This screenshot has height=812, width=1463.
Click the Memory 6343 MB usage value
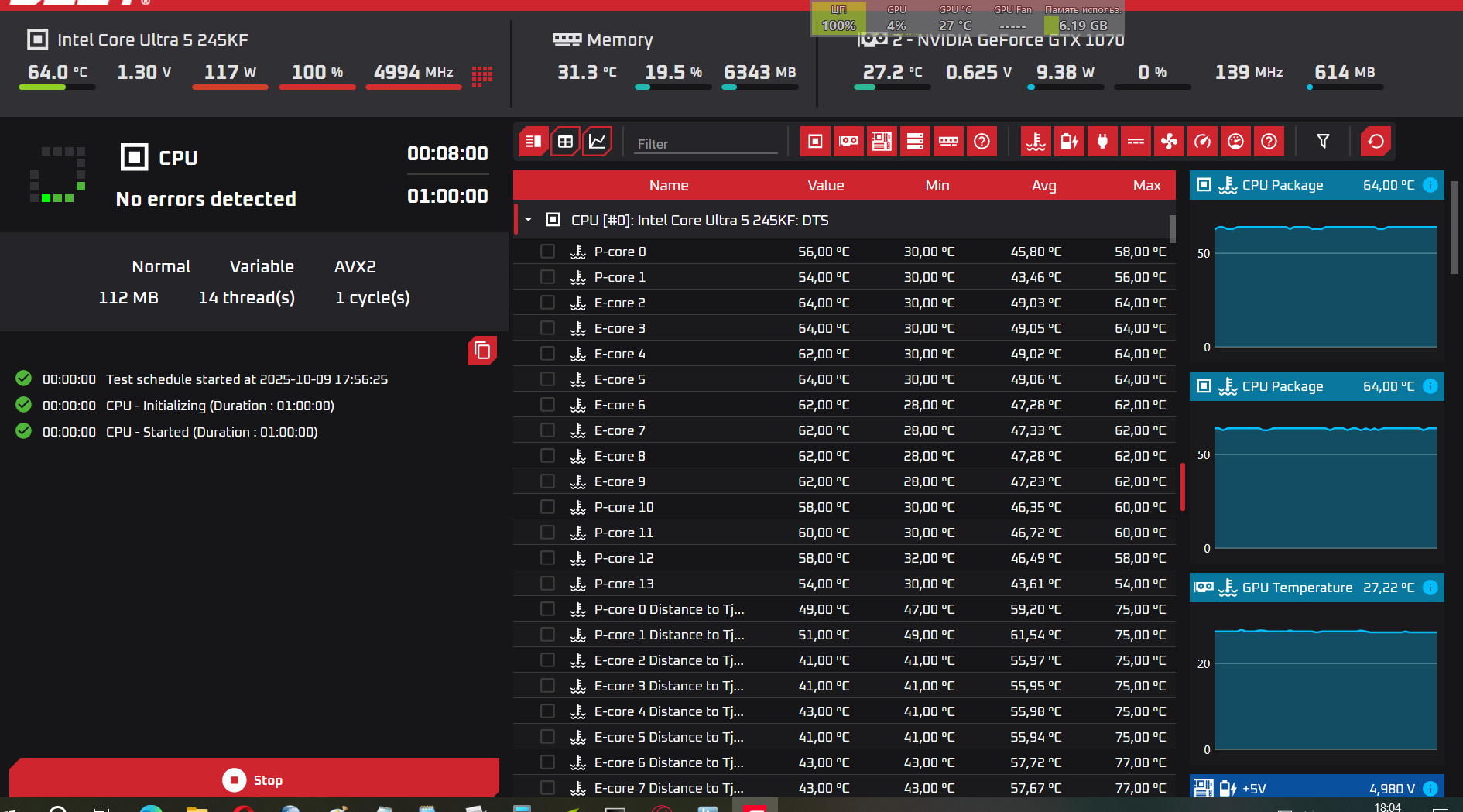[x=760, y=72]
